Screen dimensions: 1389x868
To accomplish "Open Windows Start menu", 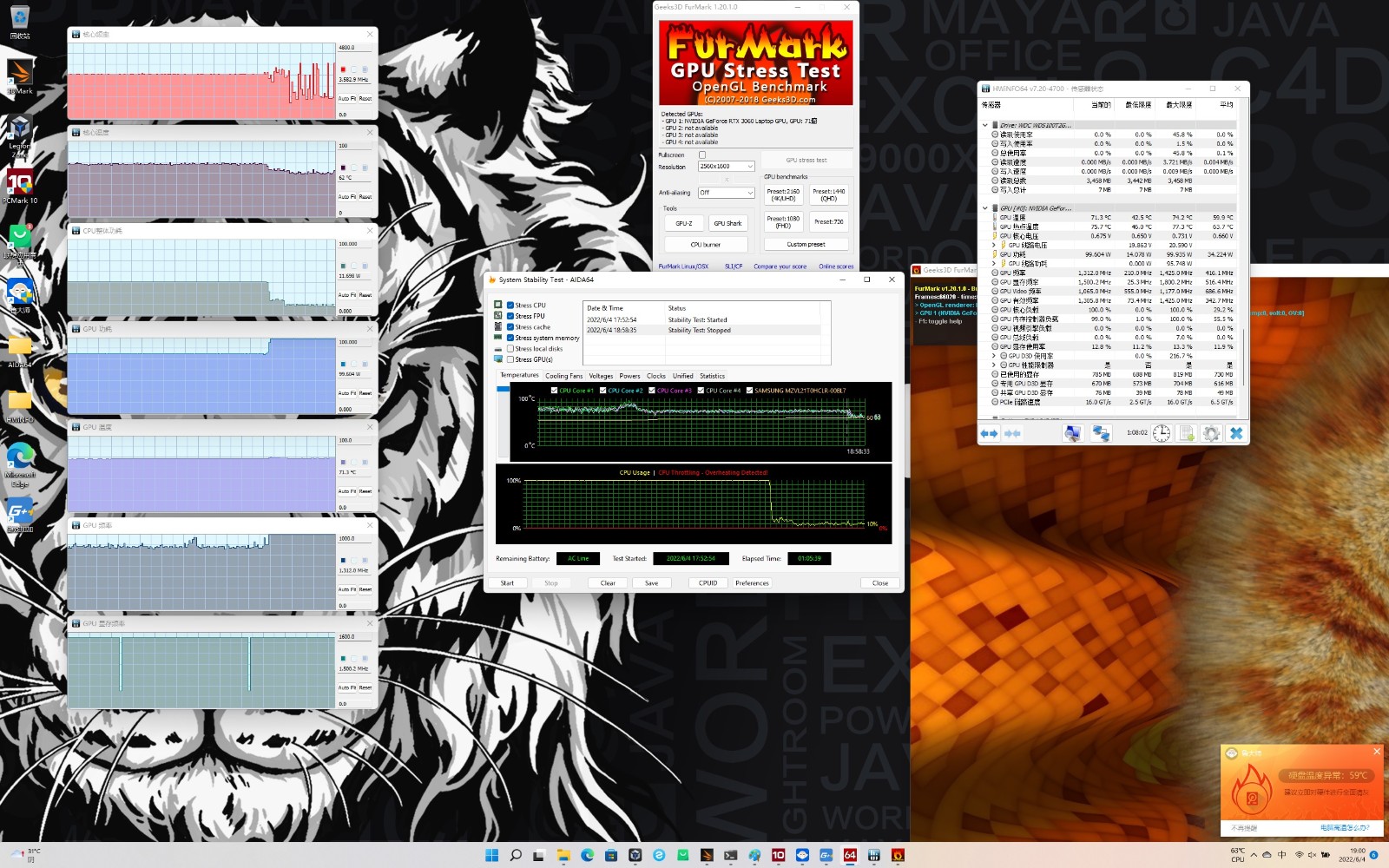I will click(491, 855).
